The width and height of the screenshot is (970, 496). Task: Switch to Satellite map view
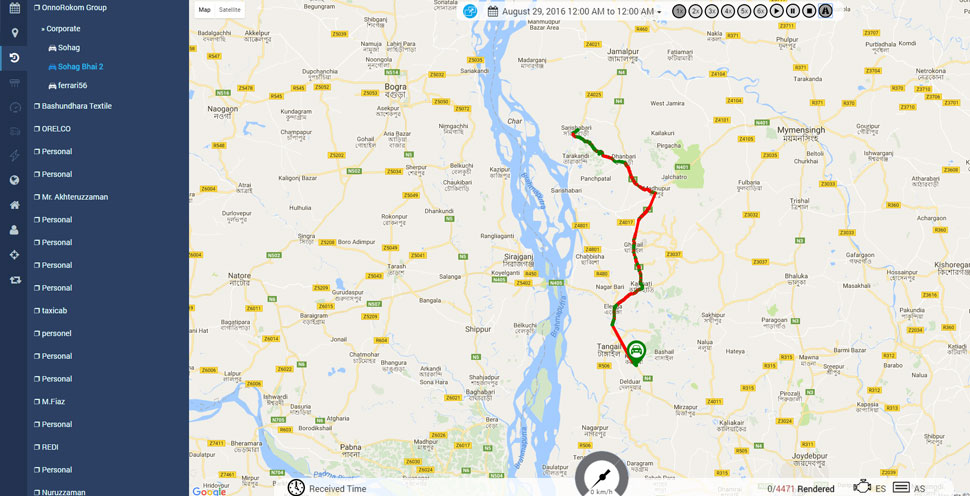[230, 10]
